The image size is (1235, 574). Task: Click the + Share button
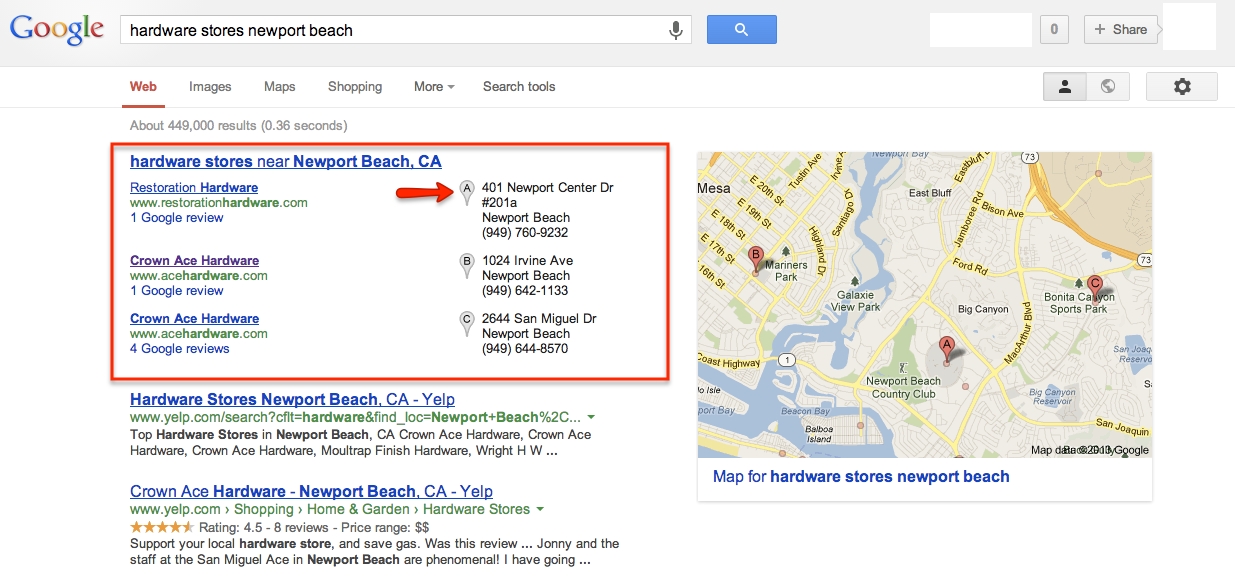(1120, 29)
